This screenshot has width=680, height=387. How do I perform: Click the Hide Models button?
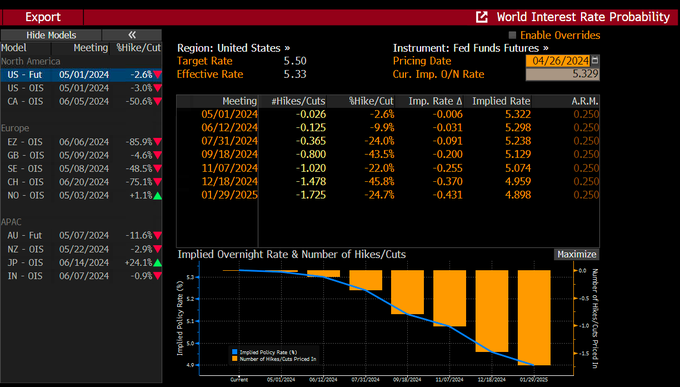point(51,35)
